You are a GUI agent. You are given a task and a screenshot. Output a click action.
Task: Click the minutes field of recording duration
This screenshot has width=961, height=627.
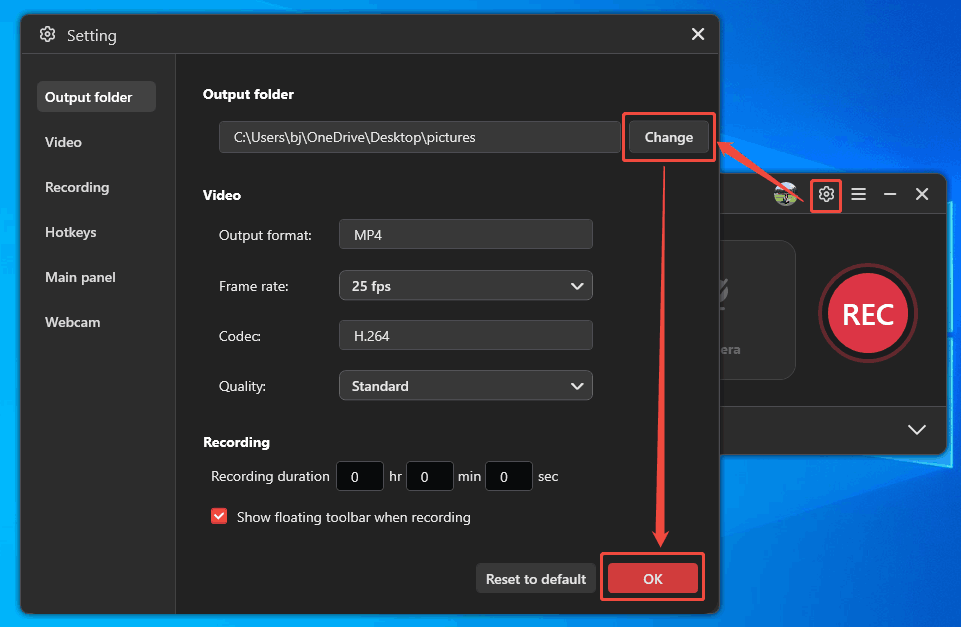(430, 476)
